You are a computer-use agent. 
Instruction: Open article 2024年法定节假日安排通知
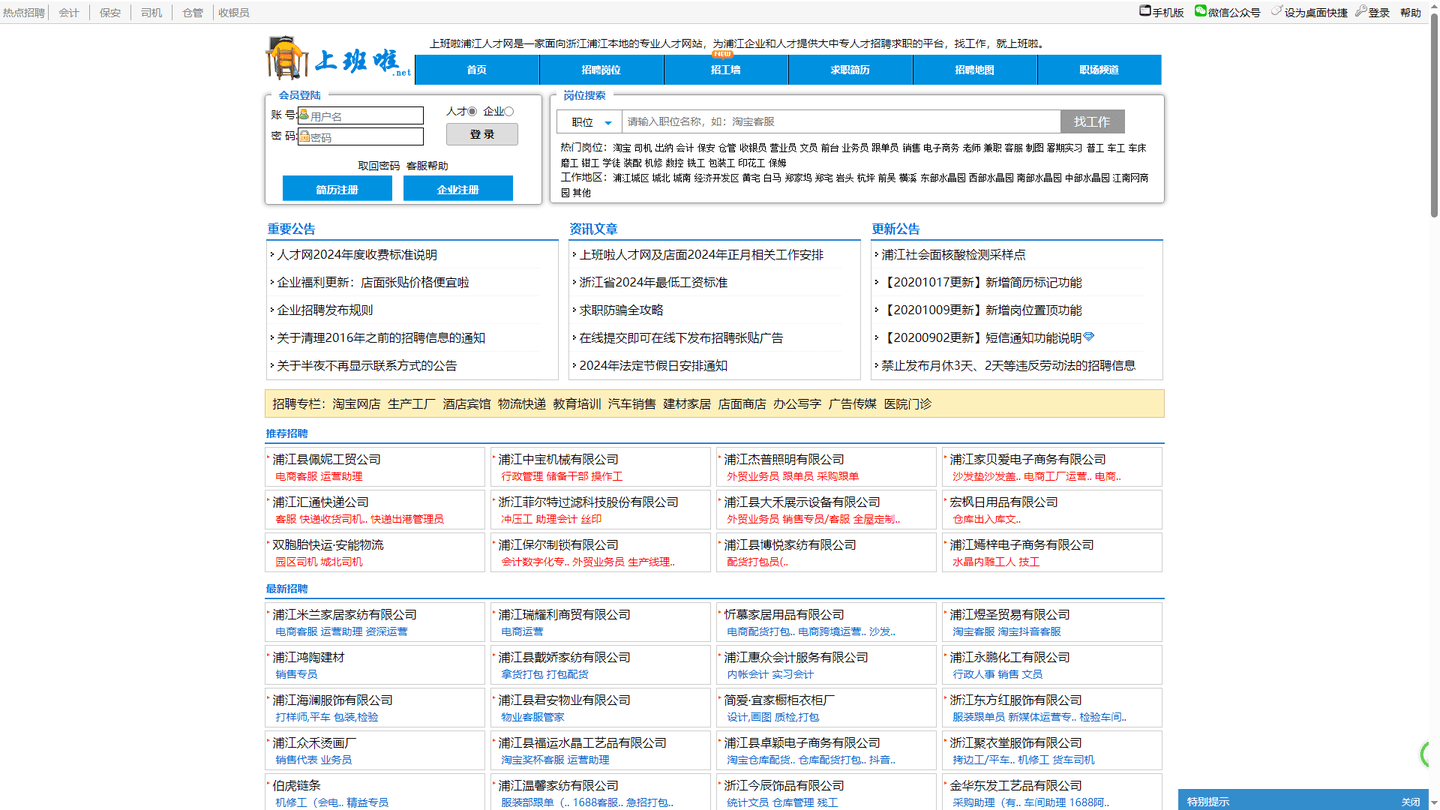click(x=653, y=366)
